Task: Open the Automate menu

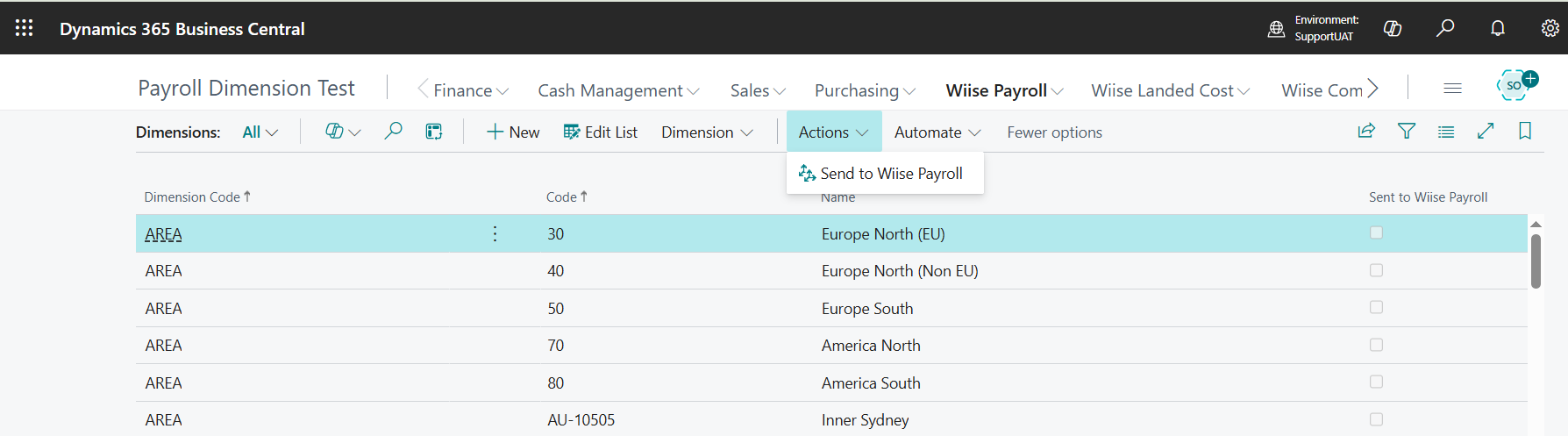Action: pos(937,132)
